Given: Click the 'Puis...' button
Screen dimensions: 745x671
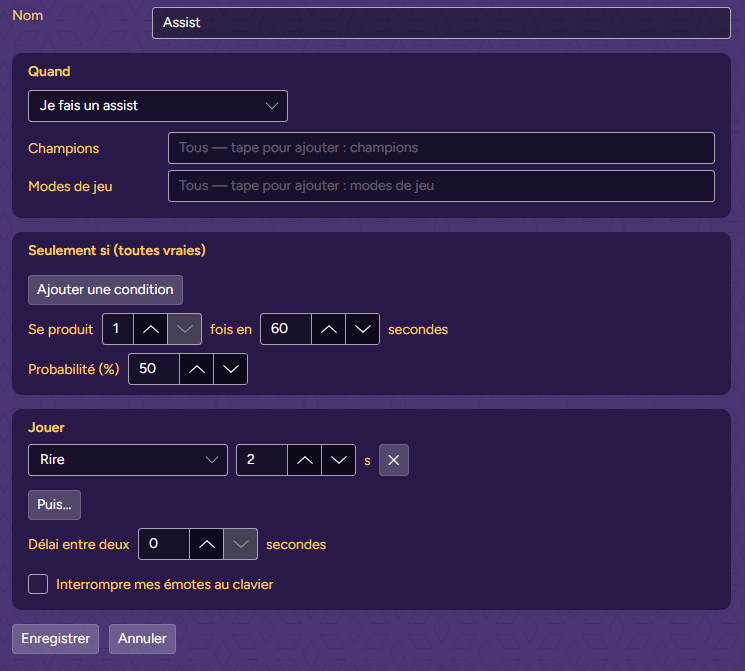Looking at the screenshot, I should click(54, 505).
